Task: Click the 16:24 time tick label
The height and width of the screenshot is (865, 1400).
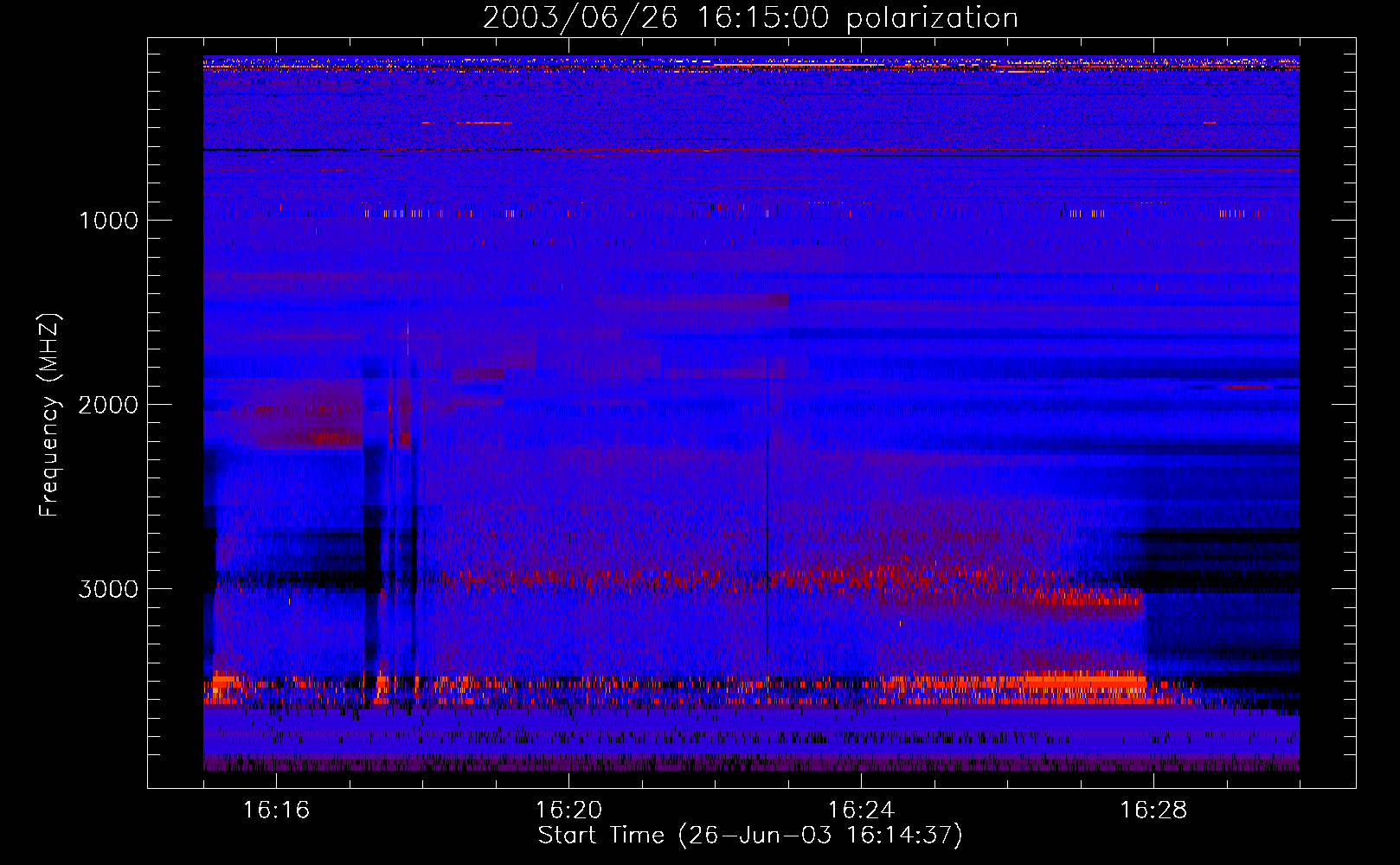Action: click(861, 811)
